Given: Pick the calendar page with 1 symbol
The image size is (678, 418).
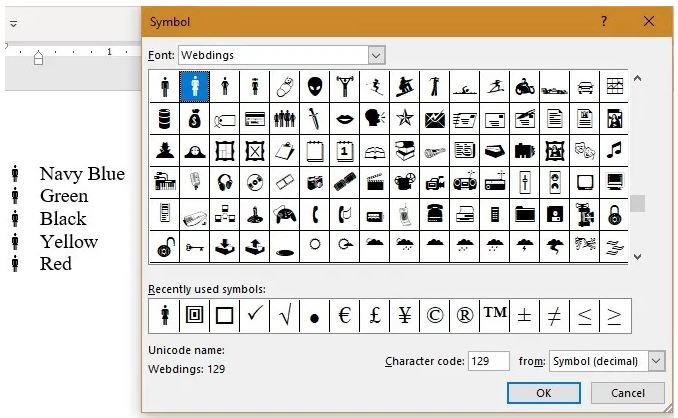Looking at the screenshot, I should pyautogui.click(x=345, y=150).
